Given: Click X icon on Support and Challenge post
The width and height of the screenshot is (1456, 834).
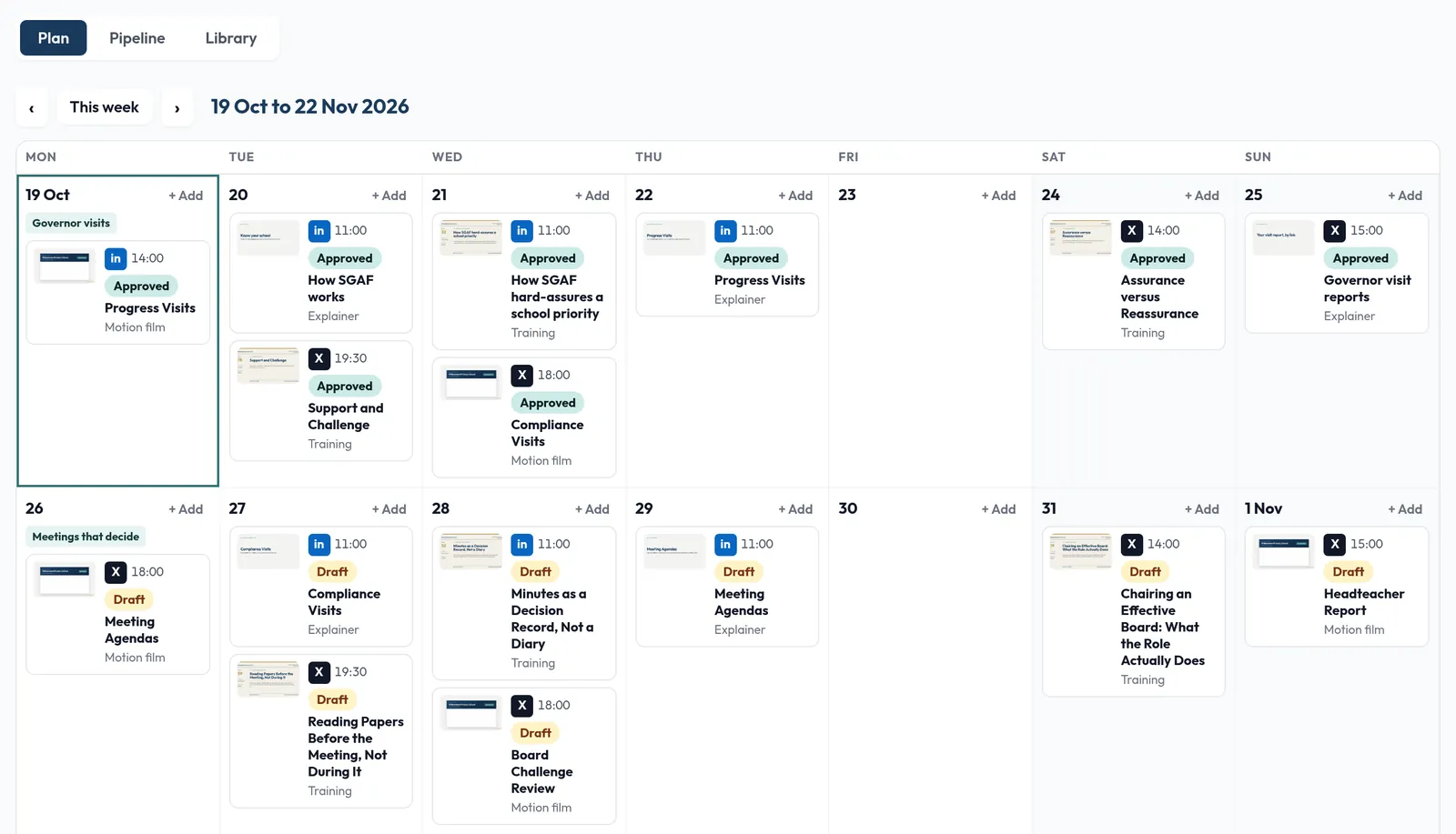Looking at the screenshot, I should [x=319, y=358].
